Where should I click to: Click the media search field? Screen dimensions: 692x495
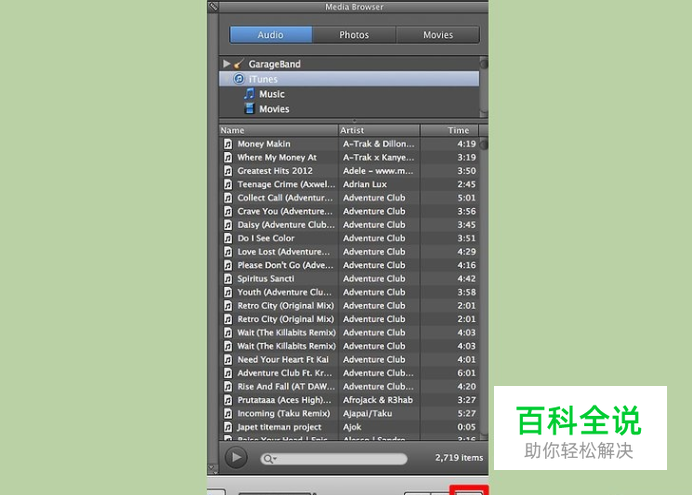pyautogui.click(x=334, y=459)
